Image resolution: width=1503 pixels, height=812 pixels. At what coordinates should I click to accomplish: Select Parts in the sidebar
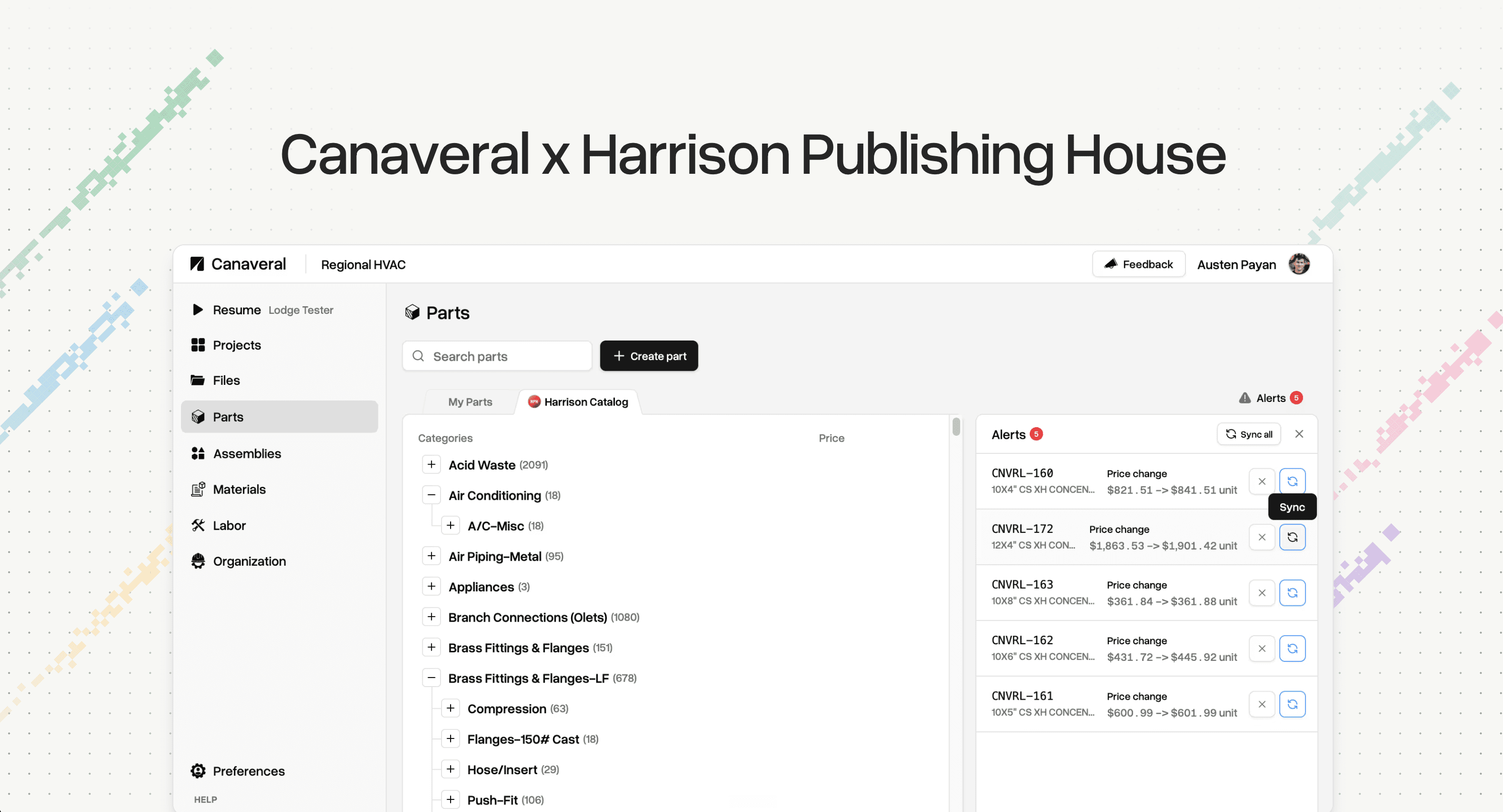tap(279, 417)
